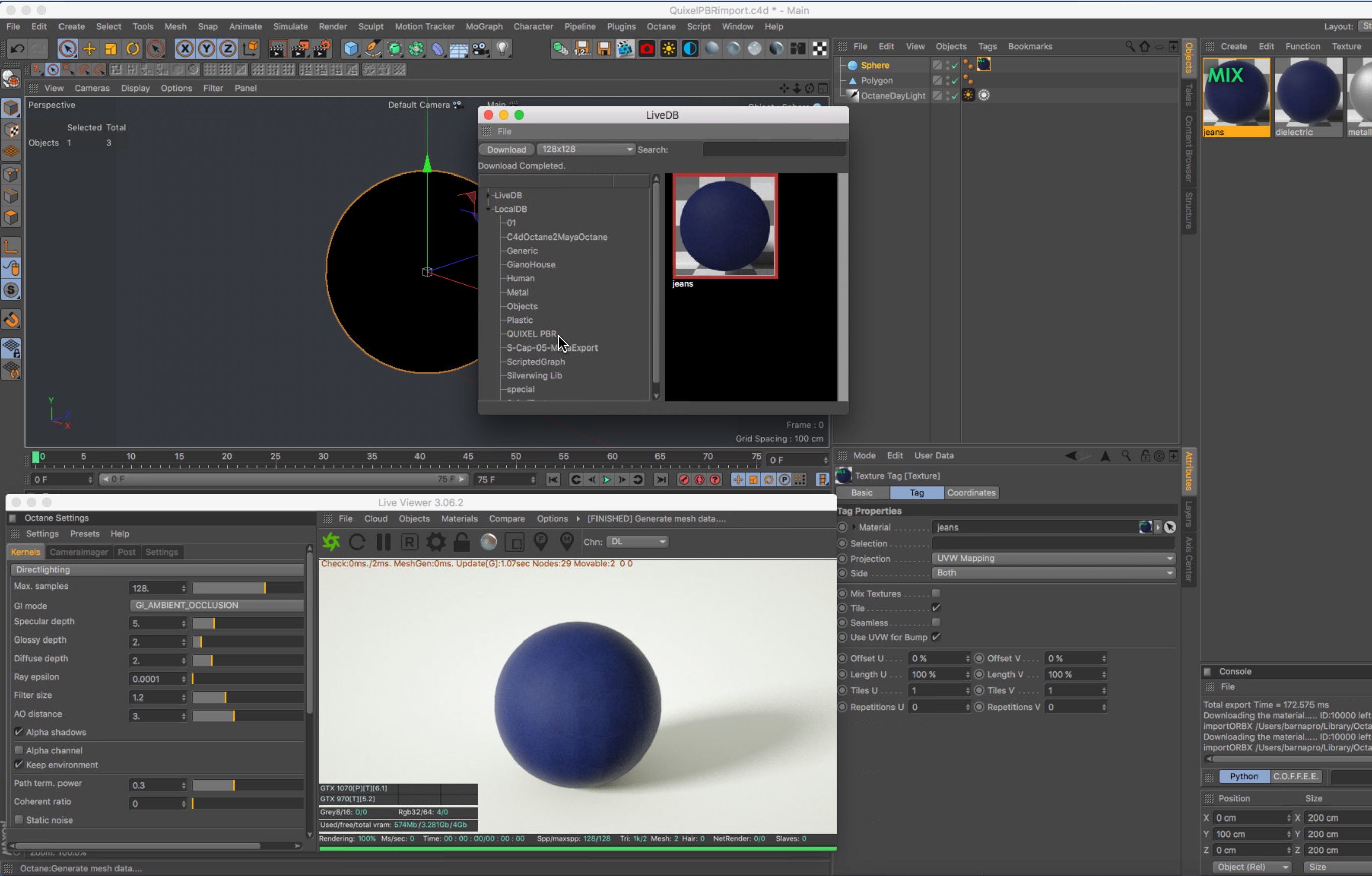
Task: Expand the LiveDB tree node
Action: tap(488, 195)
